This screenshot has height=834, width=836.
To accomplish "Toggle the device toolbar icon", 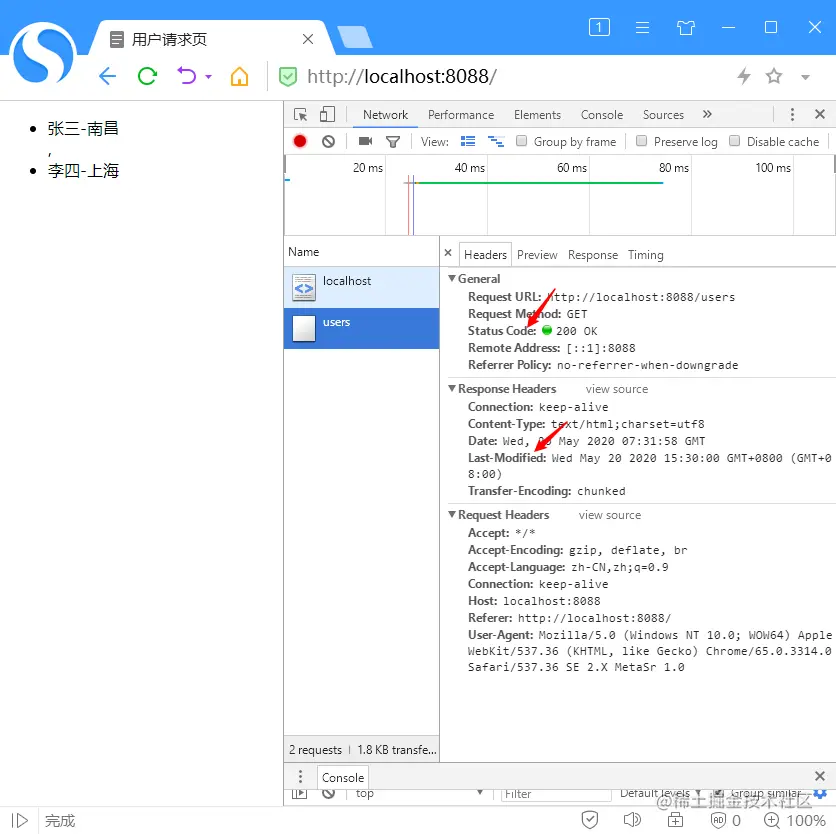I will [327, 115].
